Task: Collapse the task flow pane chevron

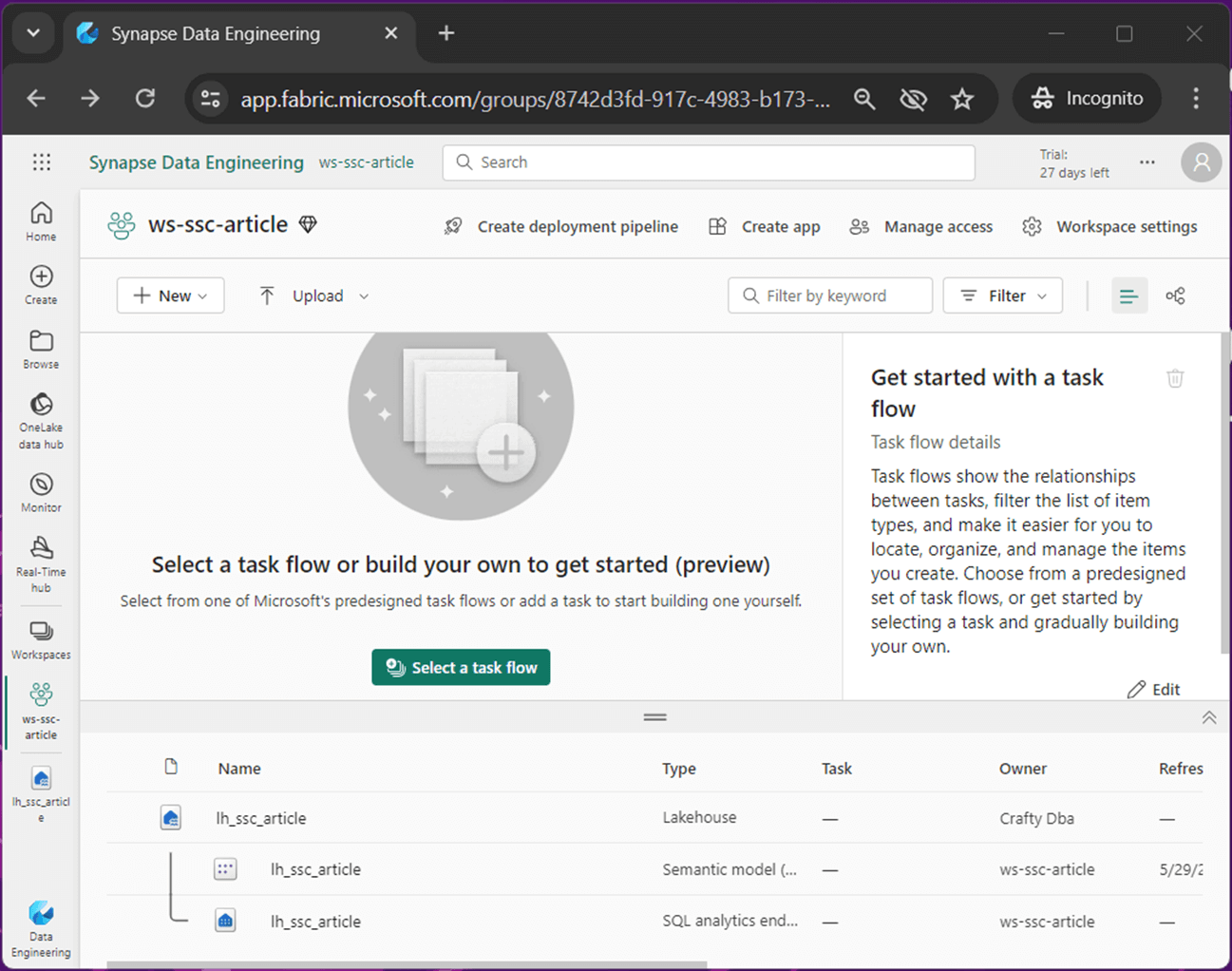Action: click(1208, 717)
